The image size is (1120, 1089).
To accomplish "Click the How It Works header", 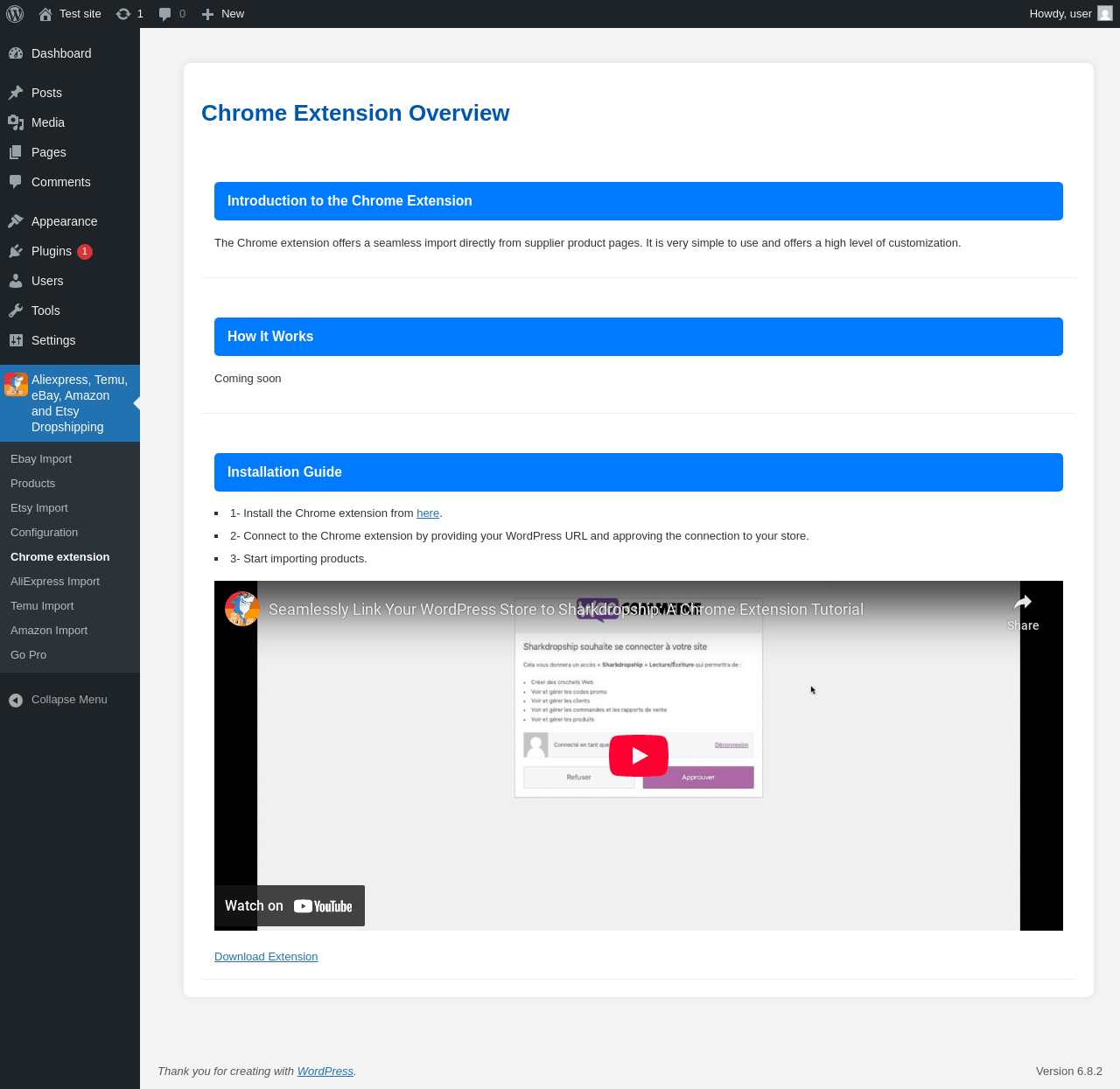I will point(639,337).
